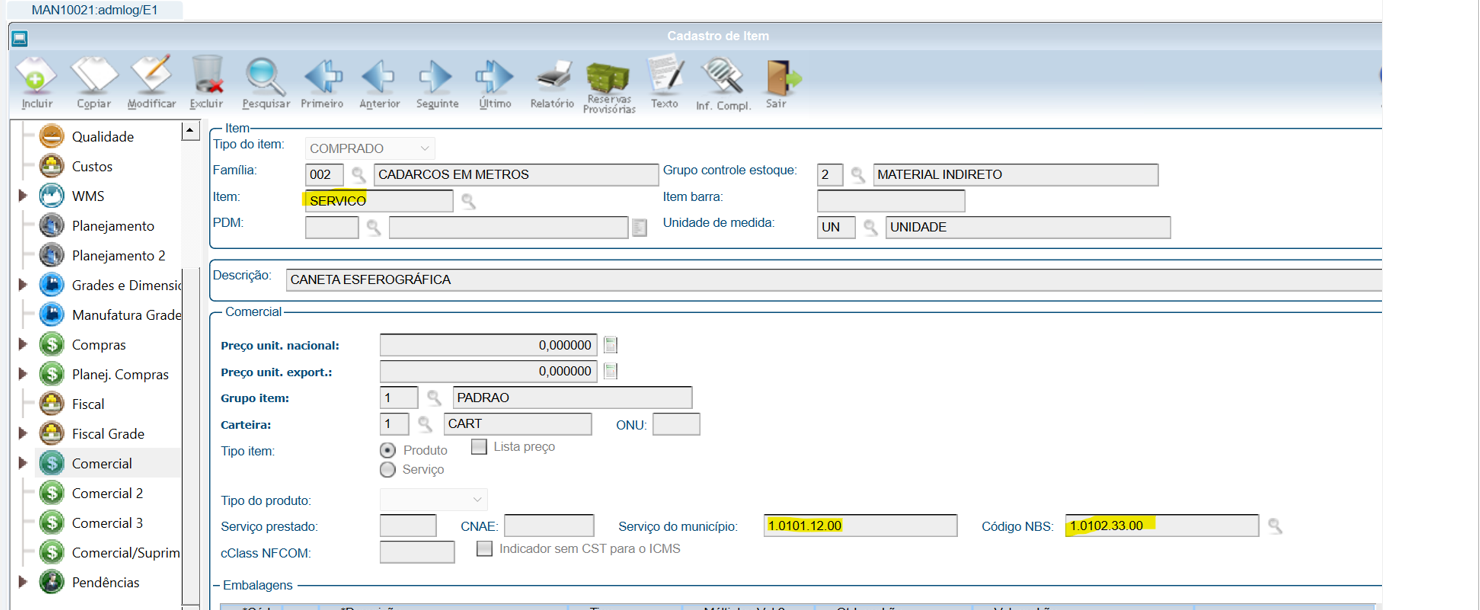The width and height of the screenshot is (1480, 610).
Task: Open the Tipo do item dropdown
Action: click(370, 148)
